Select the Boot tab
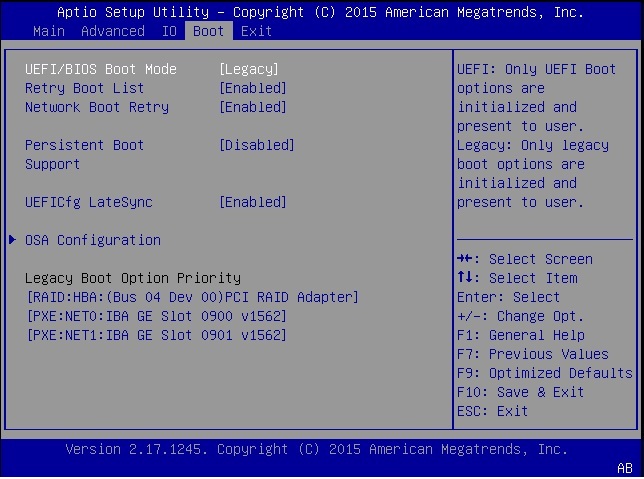The width and height of the screenshot is (644, 479). tap(209, 31)
